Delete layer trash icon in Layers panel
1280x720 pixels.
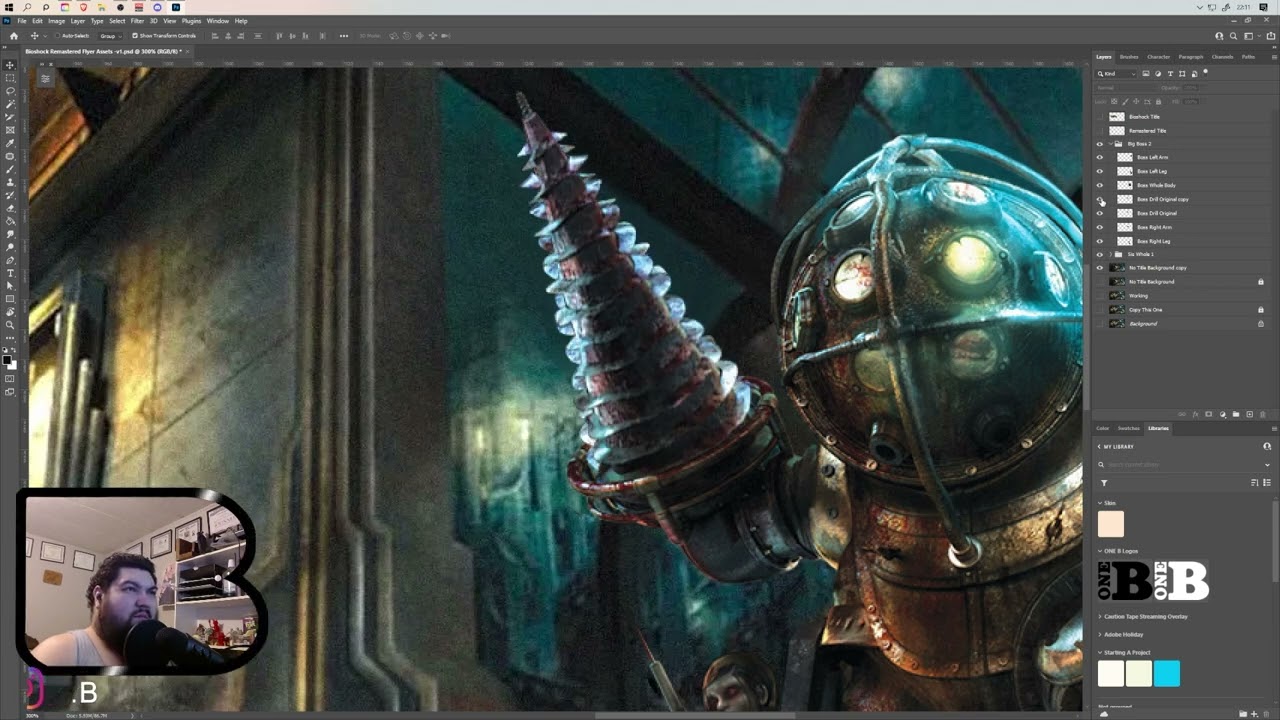1262,414
